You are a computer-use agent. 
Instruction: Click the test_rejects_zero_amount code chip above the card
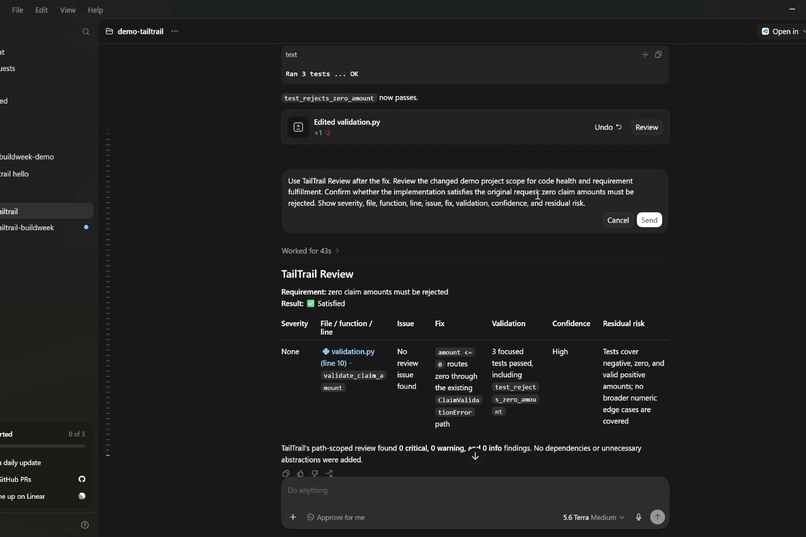coord(329,98)
